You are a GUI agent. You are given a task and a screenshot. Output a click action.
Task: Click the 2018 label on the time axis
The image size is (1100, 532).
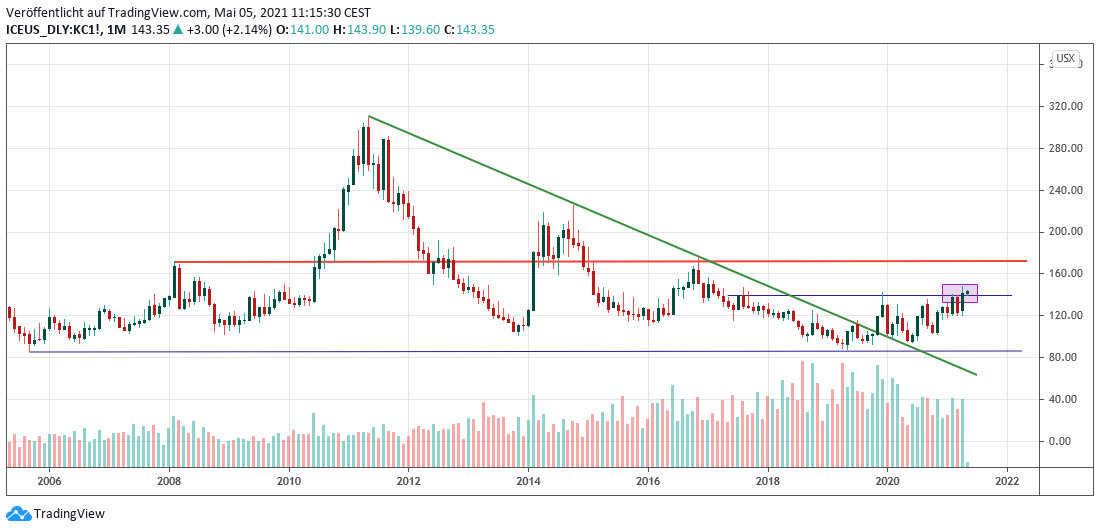click(768, 481)
